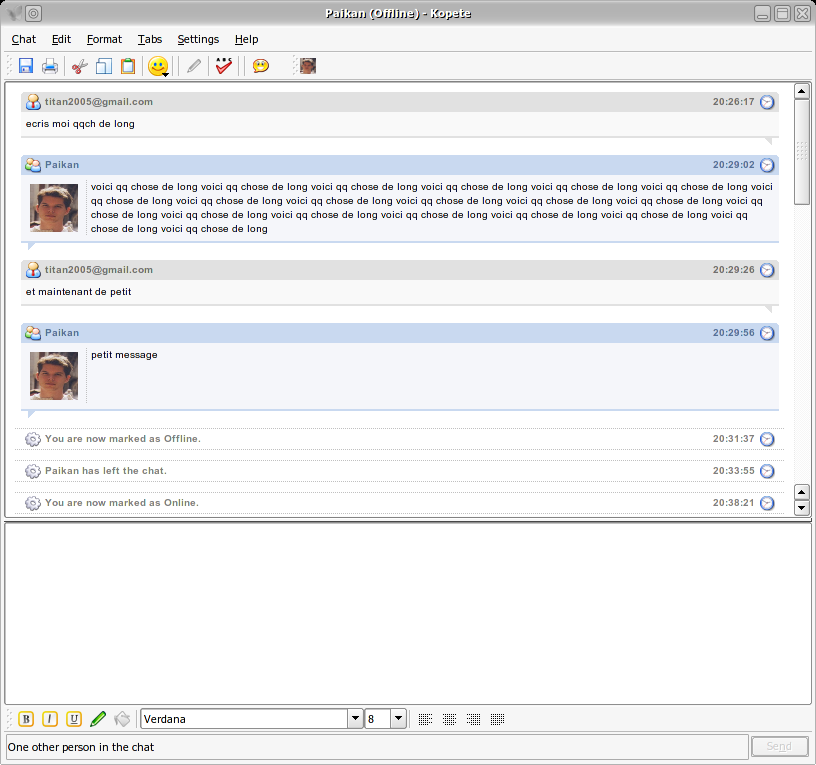Toggle automatic spell check icon
This screenshot has height=765, width=816.
pyautogui.click(x=224, y=66)
